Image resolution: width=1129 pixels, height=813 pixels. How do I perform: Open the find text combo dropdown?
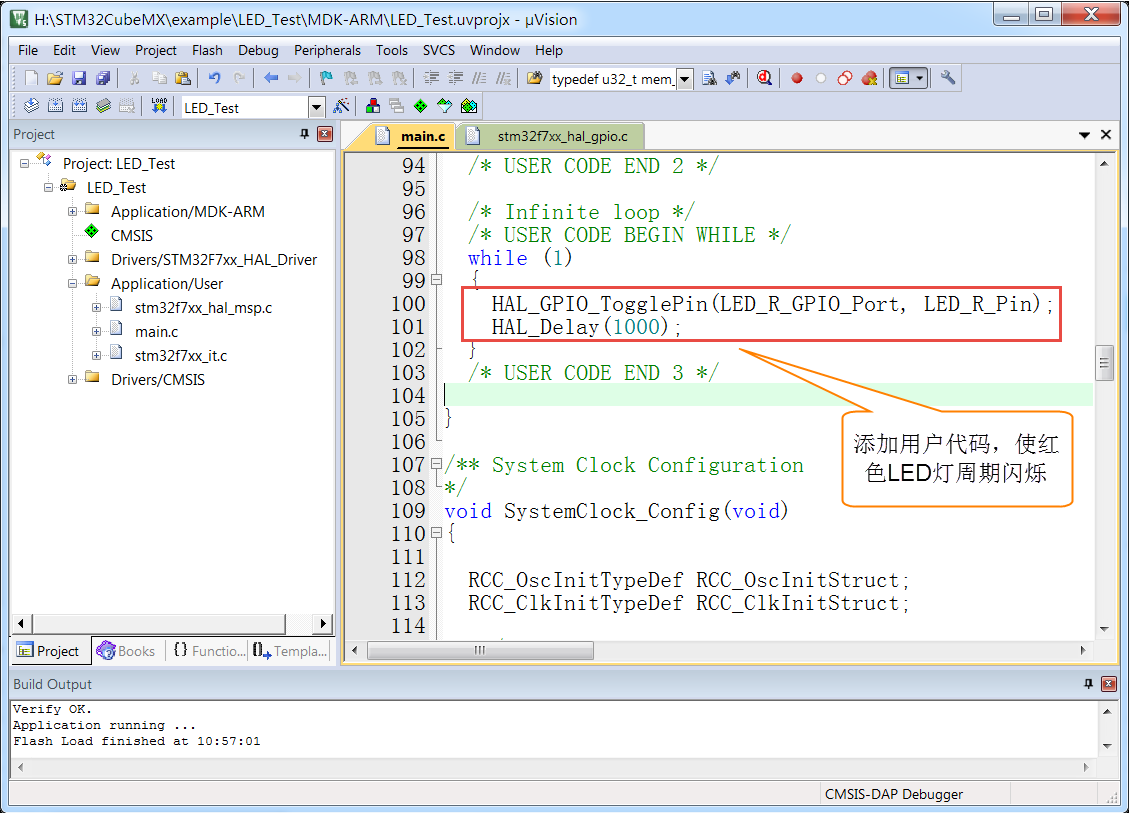pos(685,79)
